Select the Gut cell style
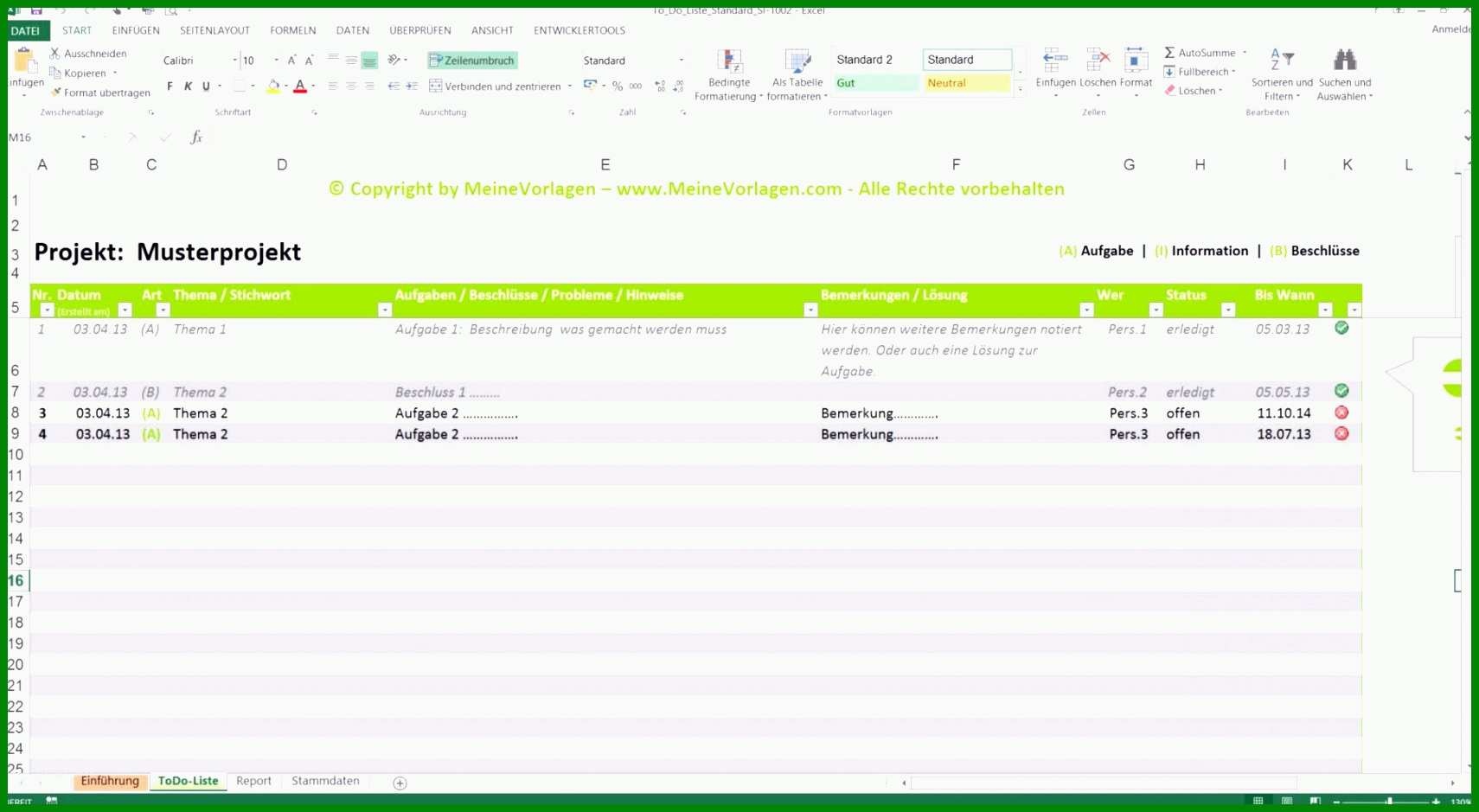This screenshot has width=1479, height=812. tap(875, 83)
